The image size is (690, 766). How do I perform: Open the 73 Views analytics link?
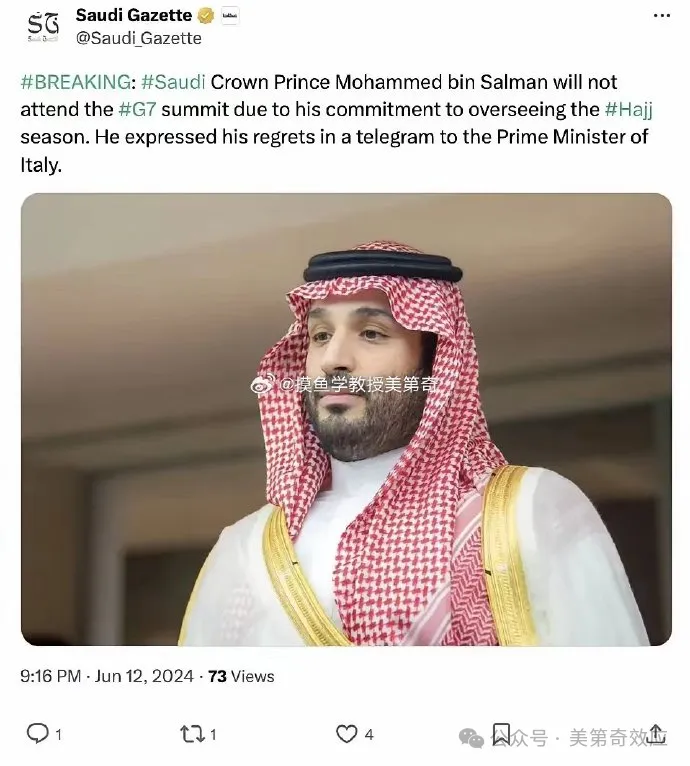tap(241, 676)
